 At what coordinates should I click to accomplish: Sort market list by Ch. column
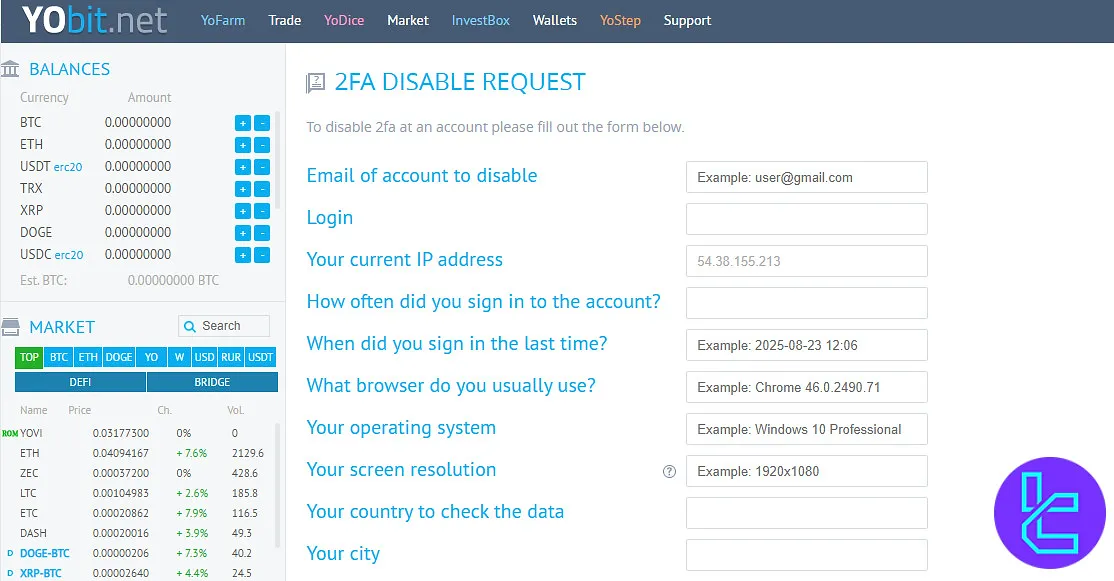(x=164, y=410)
